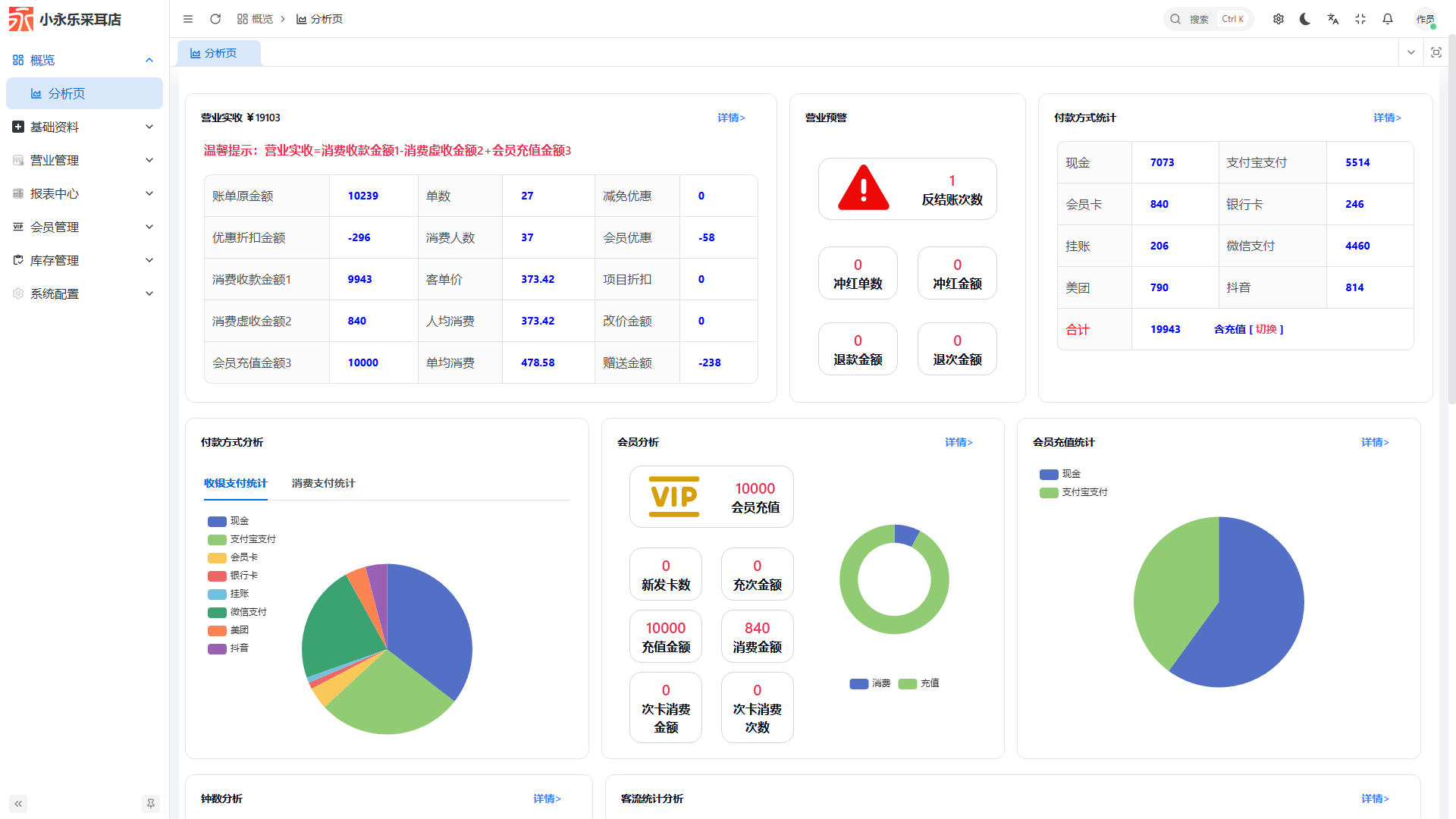1456x819 pixels.
Task: Click the language switch icon in top bar
Action: (x=1332, y=19)
